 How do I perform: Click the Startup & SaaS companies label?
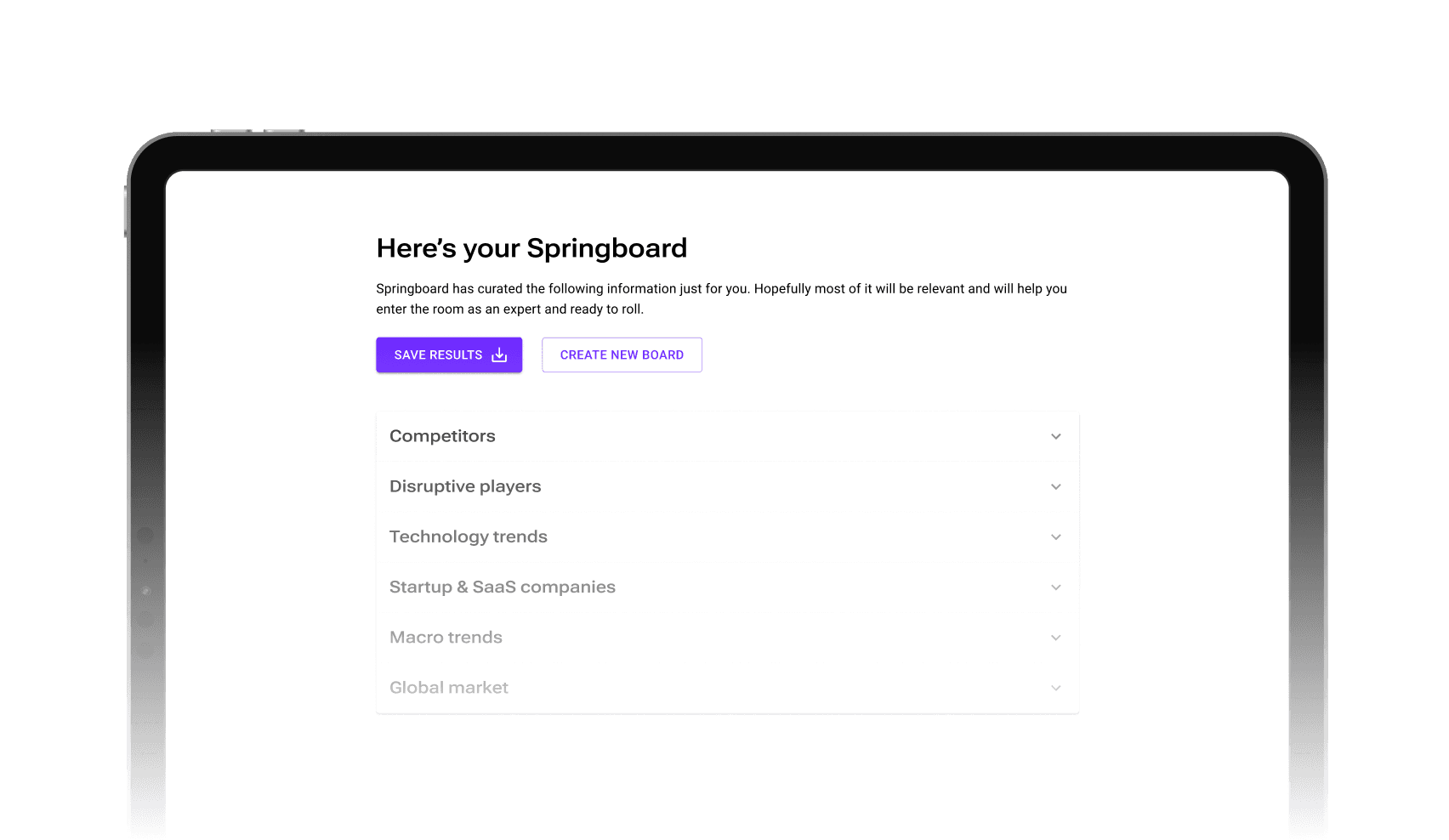coord(503,587)
